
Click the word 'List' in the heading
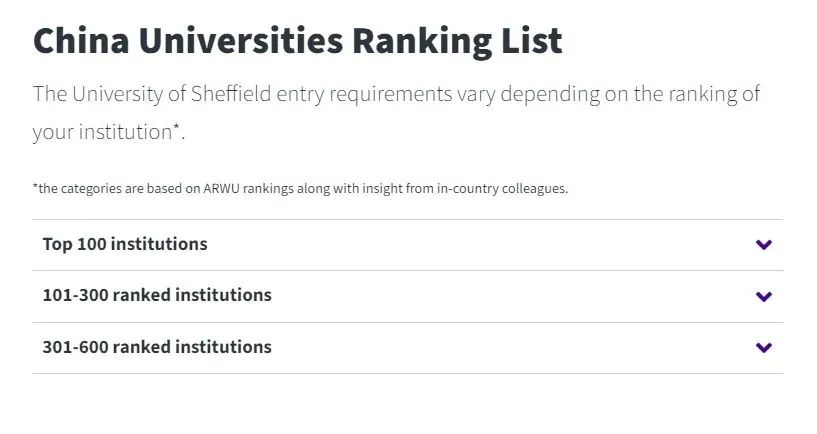click(531, 41)
